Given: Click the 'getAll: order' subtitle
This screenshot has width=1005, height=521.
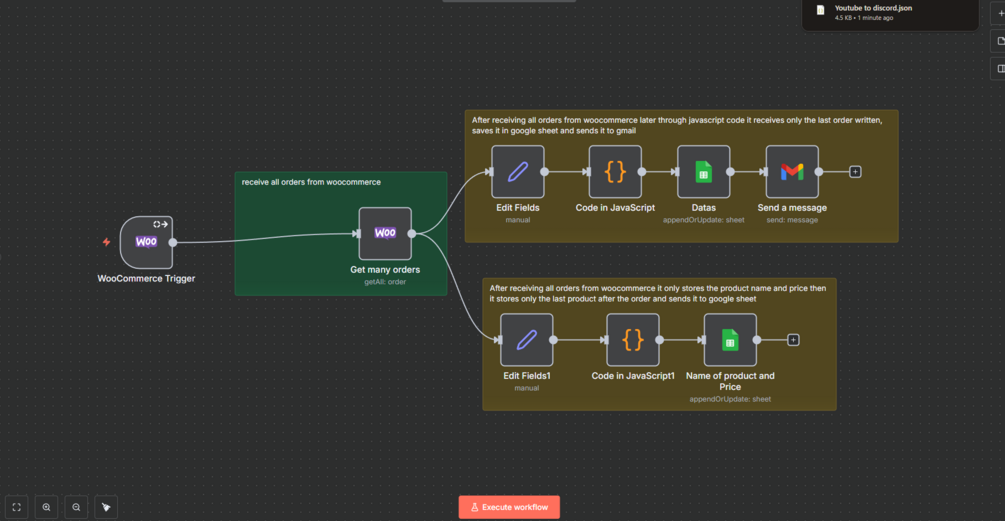Looking at the screenshot, I should pos(385,282).
